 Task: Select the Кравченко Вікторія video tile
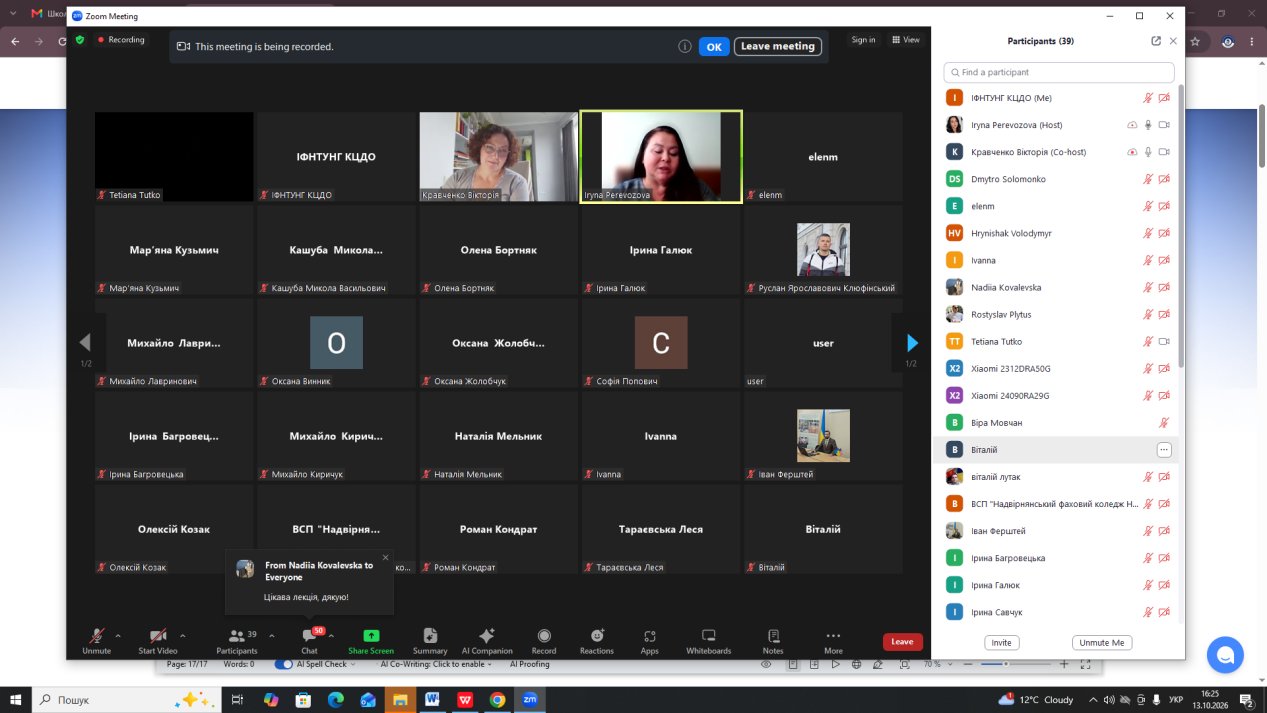point(499,157)
